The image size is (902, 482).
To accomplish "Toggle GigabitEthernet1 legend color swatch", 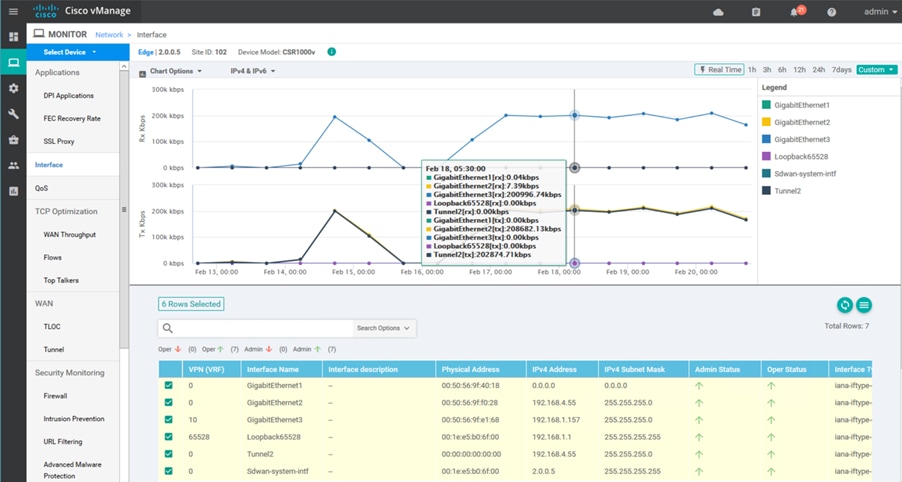I will (x=766, y=105).
